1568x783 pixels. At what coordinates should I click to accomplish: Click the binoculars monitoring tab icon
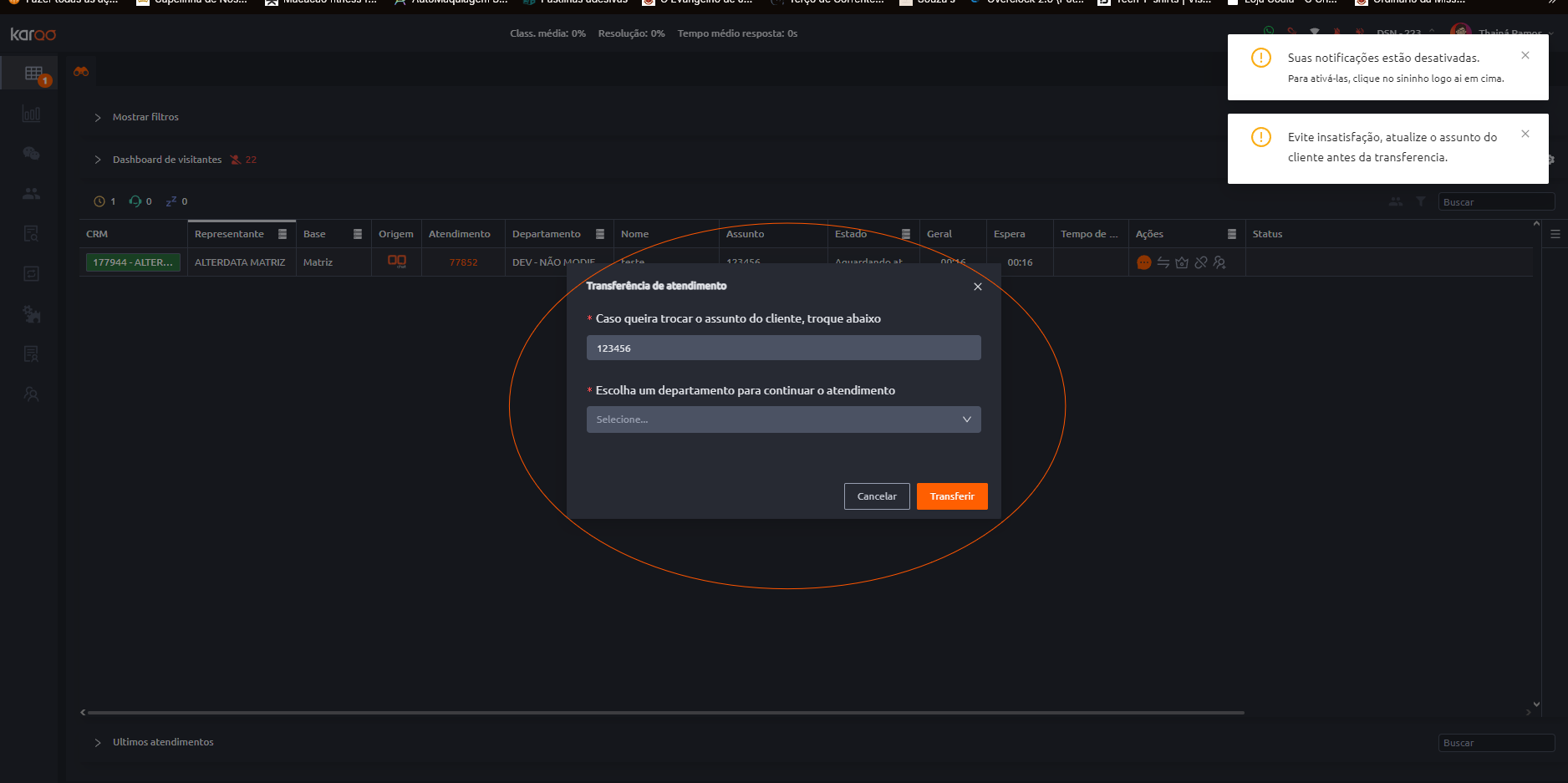(81, 72)
